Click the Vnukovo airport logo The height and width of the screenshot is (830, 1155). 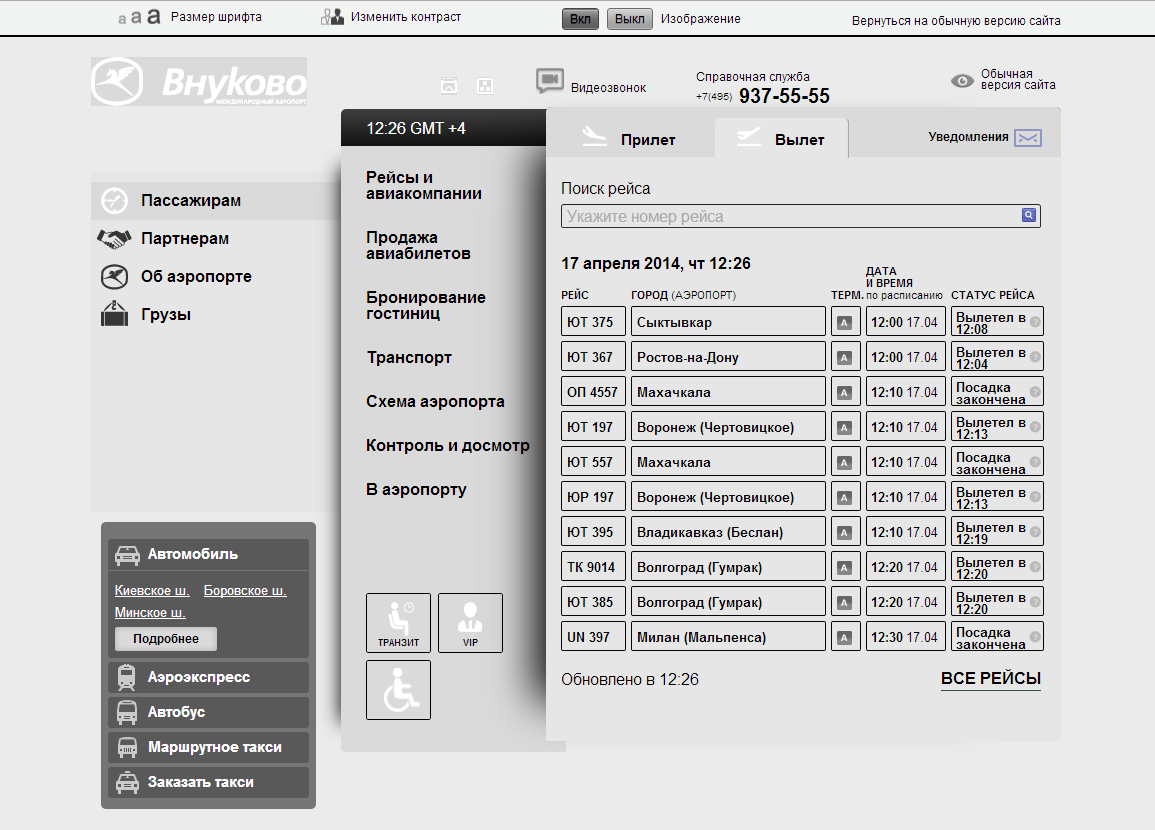[x=199, y=82]
